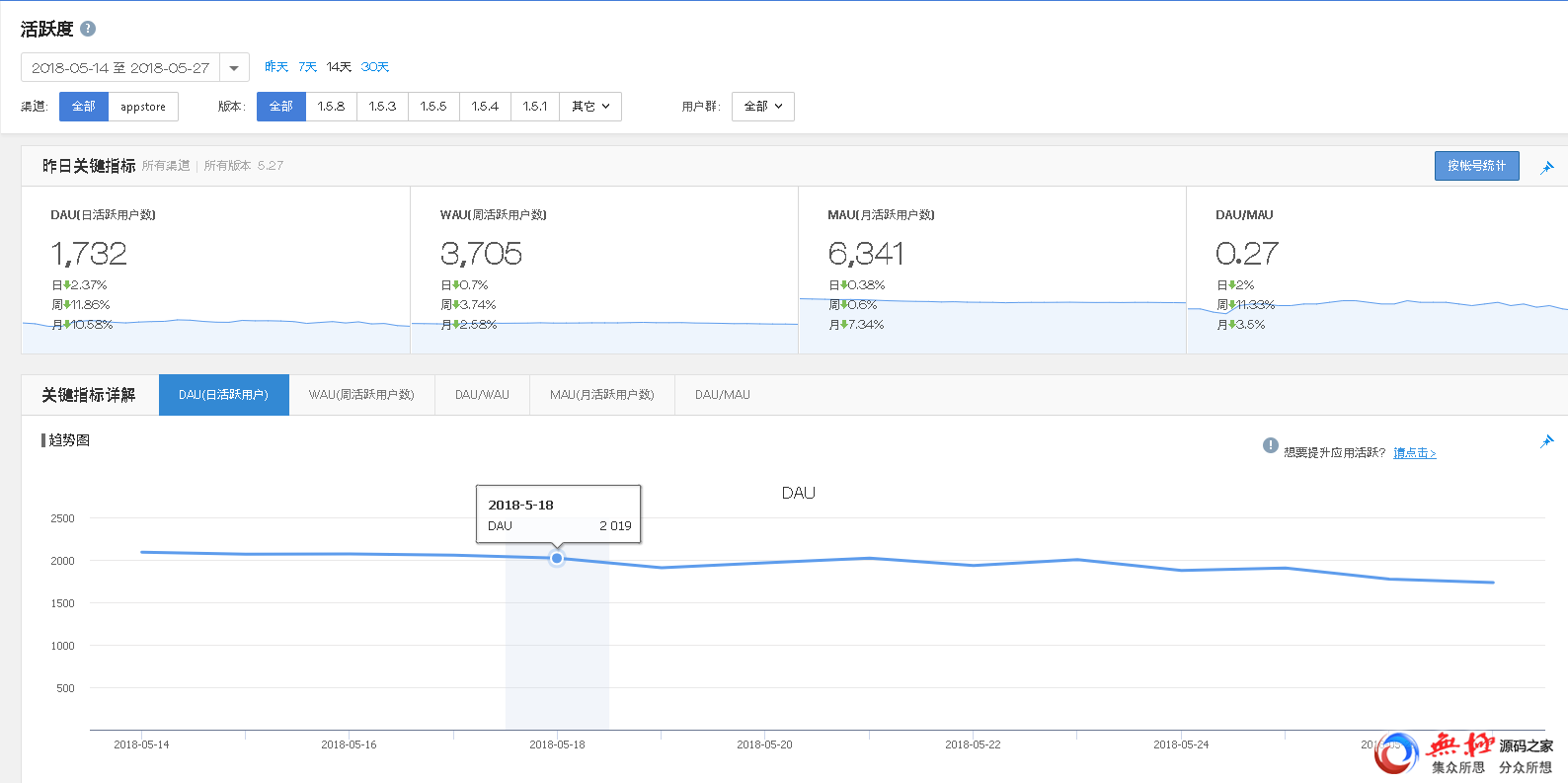The width and height of the screenshot is (1568, 783).
Task: Switch to the MAU(月活跃用户数) tab
Action: tap(602, 395)
